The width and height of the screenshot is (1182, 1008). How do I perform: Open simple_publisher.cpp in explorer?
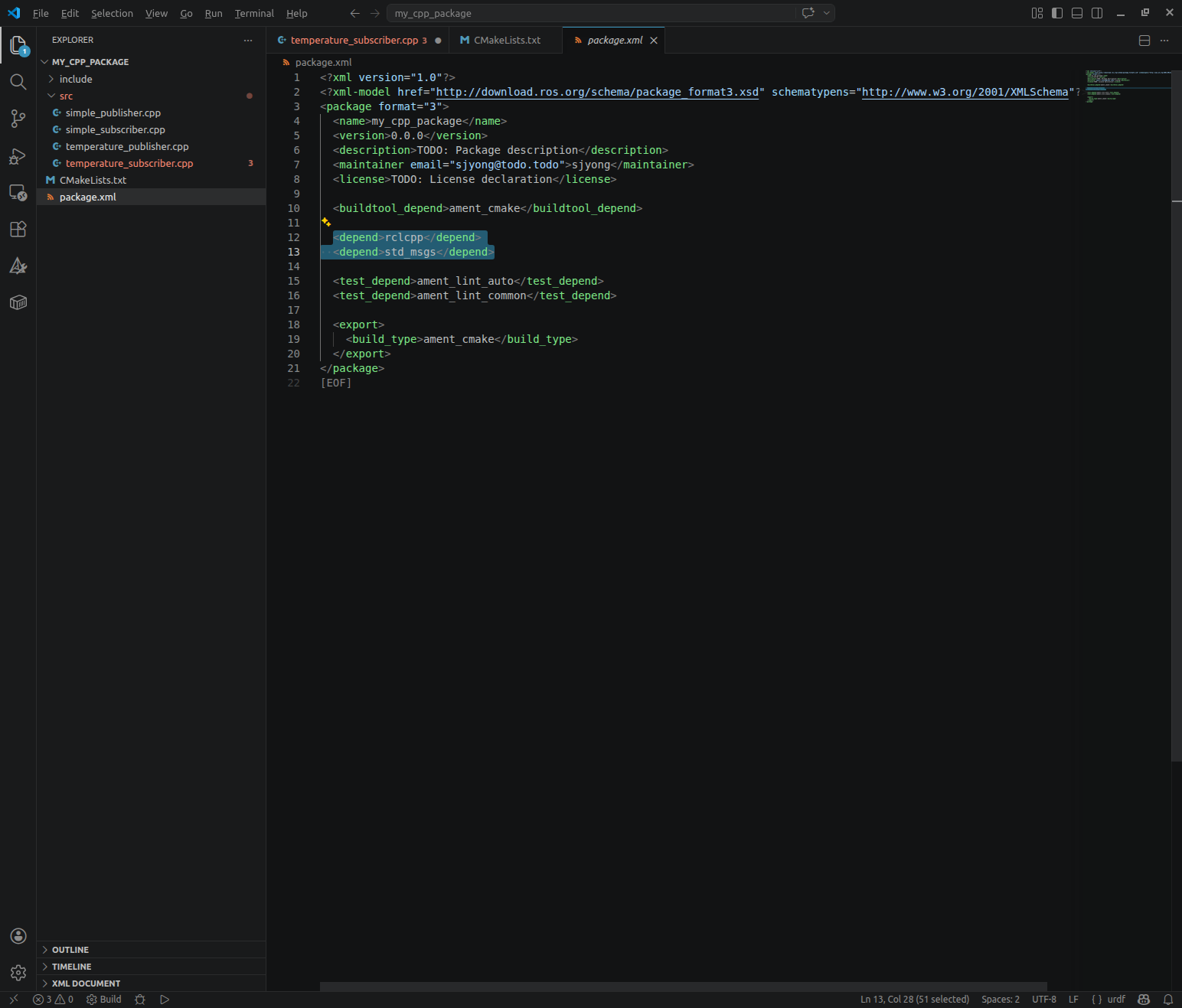pyautogui.click(x=151, y=113)
